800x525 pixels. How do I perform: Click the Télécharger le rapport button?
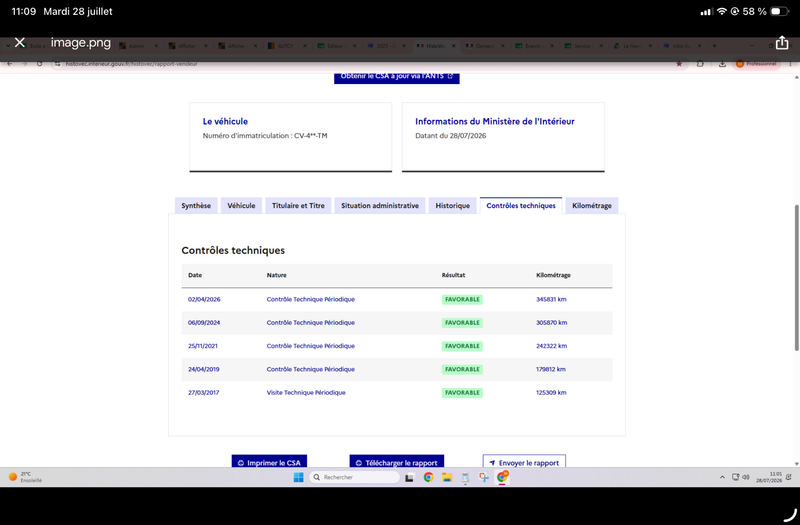pyautogui.click(x=396, y=462)
